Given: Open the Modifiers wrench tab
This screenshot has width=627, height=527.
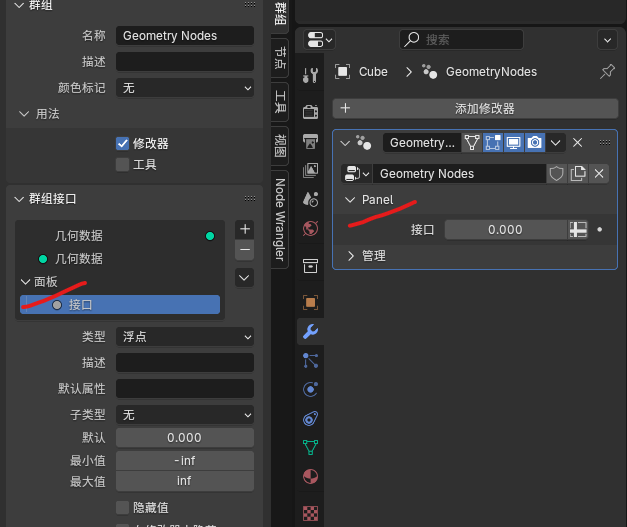Looking at the screenshot, I should pos(310,331).
